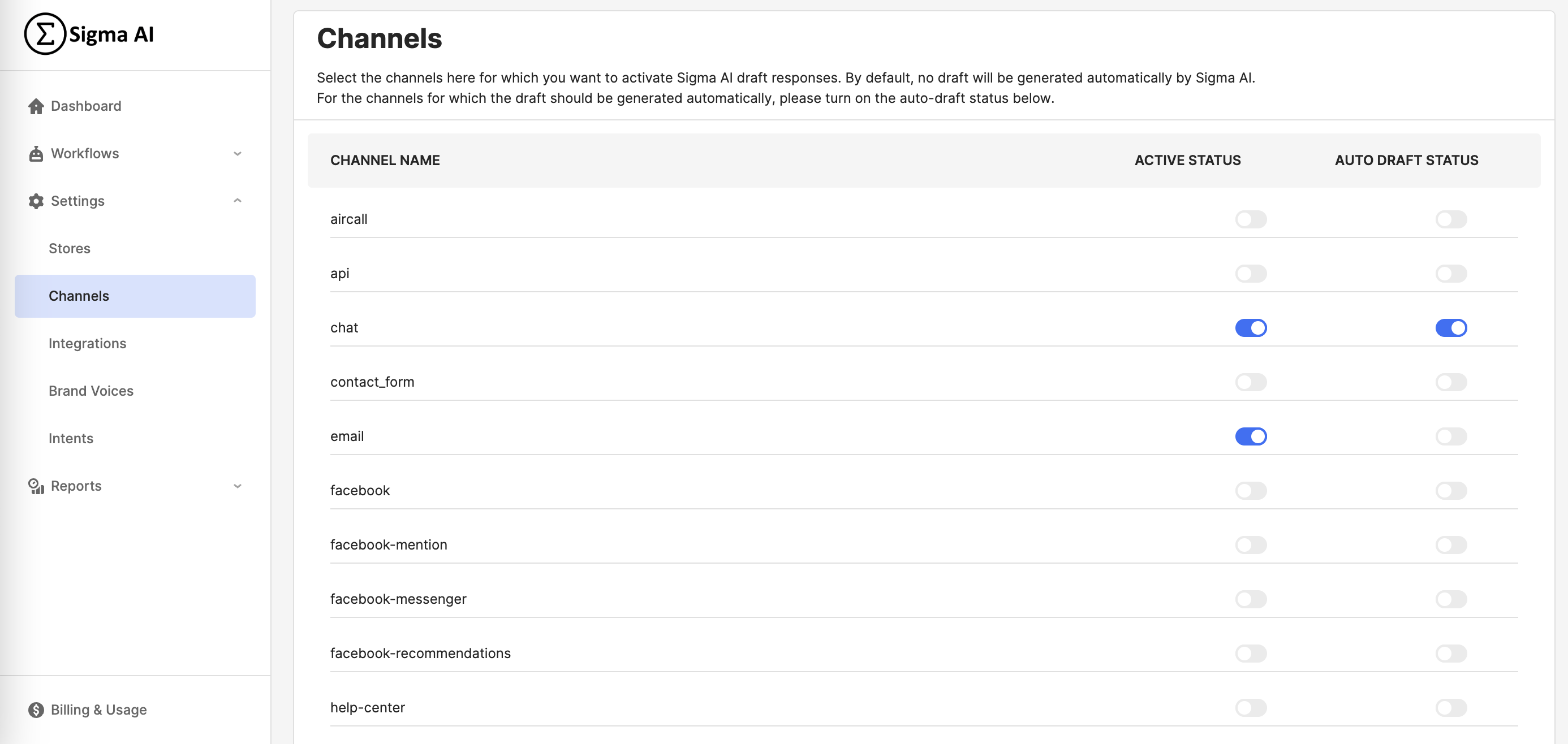
Task: Activate the aircall channel toggle
Action: click(x=1251, y=219)
